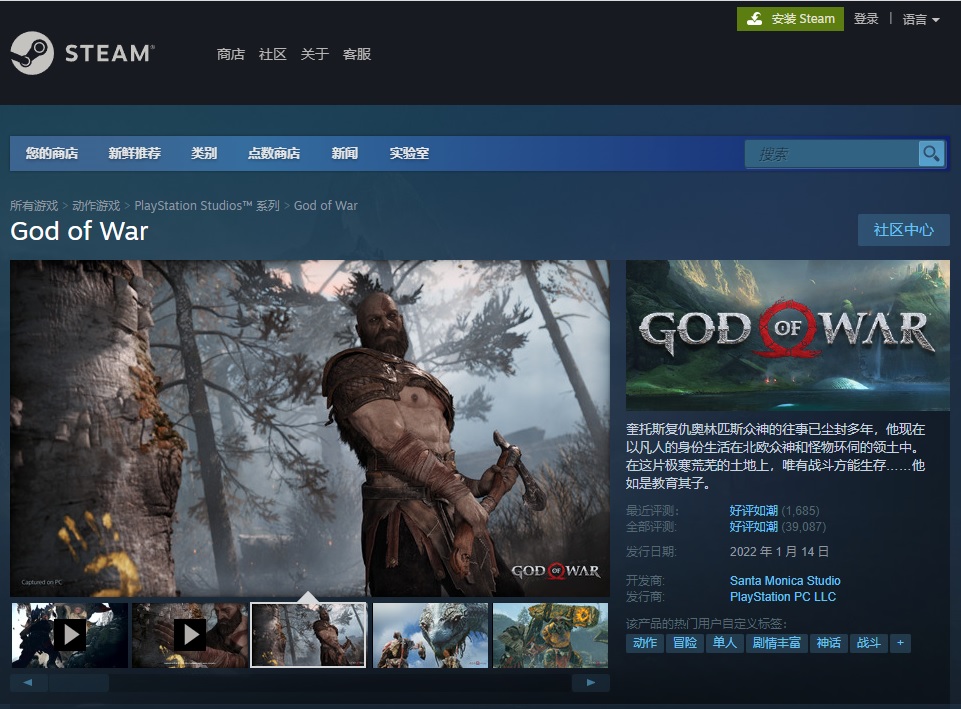Screen dimensions: 961x709
Task: Click the 安装 Steam download button
Action: 790,19
